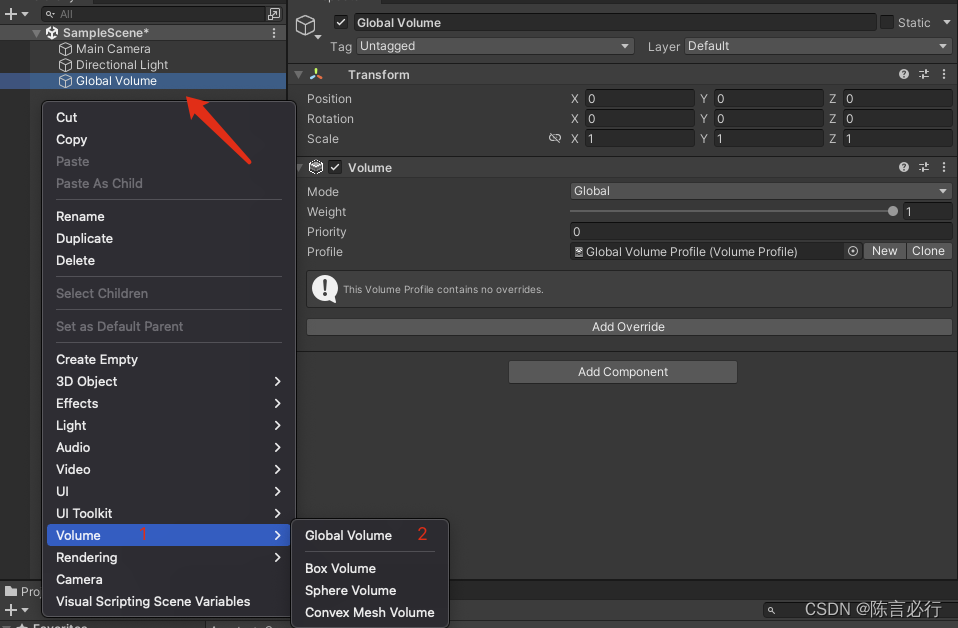958x628 pixels.
Task: Click the Weight slider handle
Action: click(892, 211)
